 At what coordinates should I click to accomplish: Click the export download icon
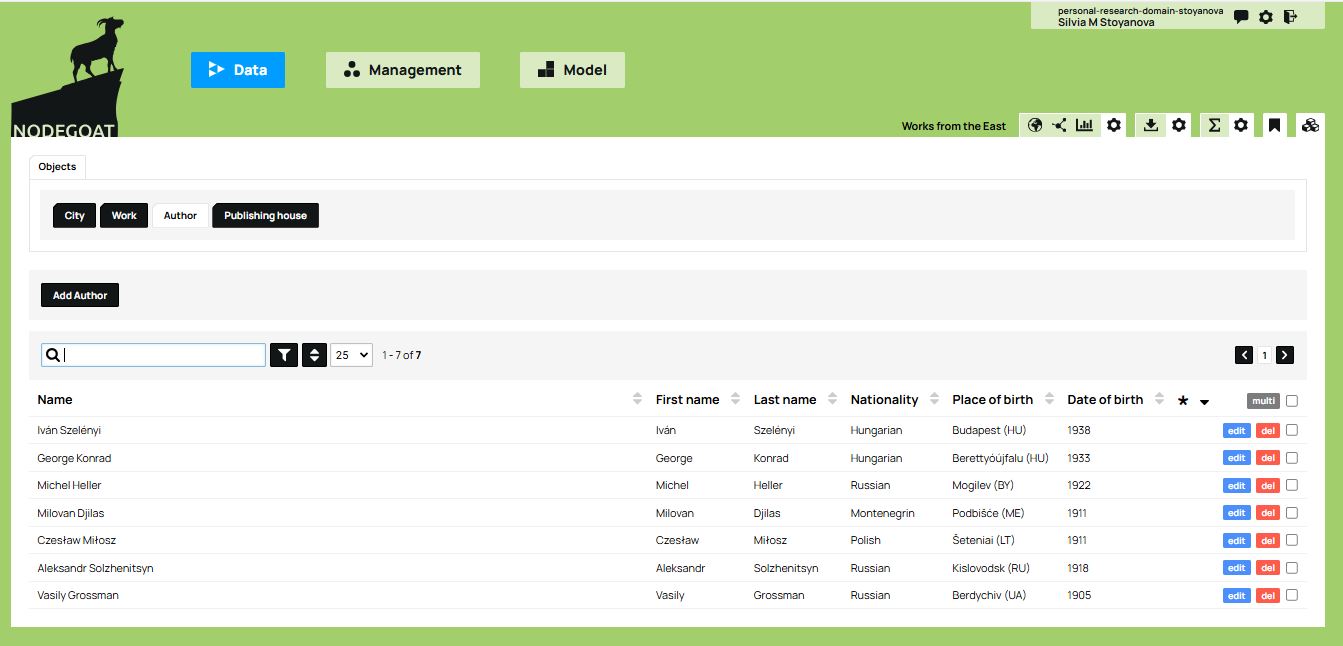click(x=1152, y=125)
